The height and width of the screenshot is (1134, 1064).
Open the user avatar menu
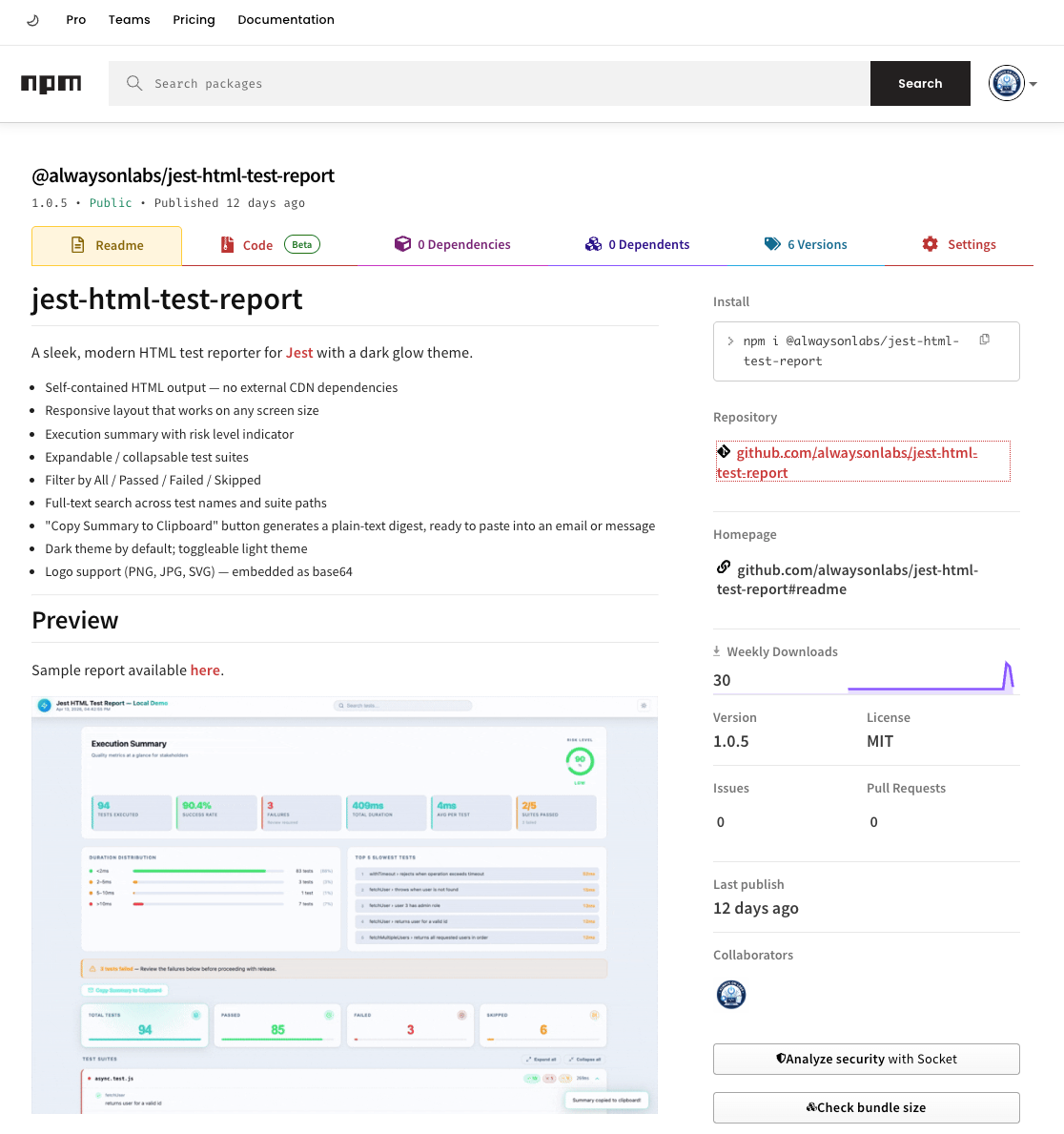coord(1007,83)
